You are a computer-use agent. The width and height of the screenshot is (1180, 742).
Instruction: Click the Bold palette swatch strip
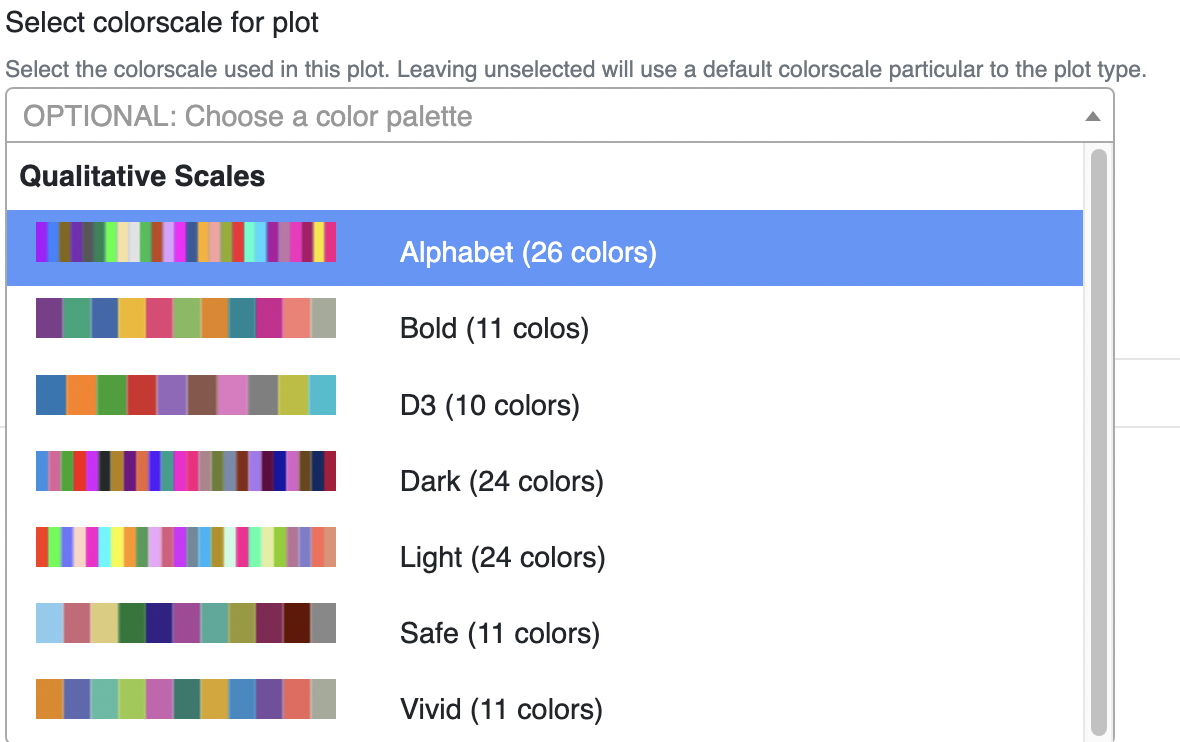coord(185,317)
